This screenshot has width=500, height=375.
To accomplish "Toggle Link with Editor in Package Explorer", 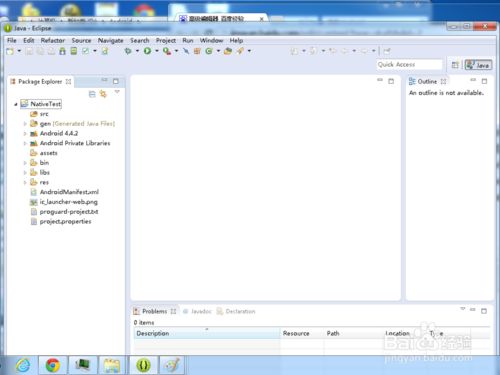I will 103,94.
